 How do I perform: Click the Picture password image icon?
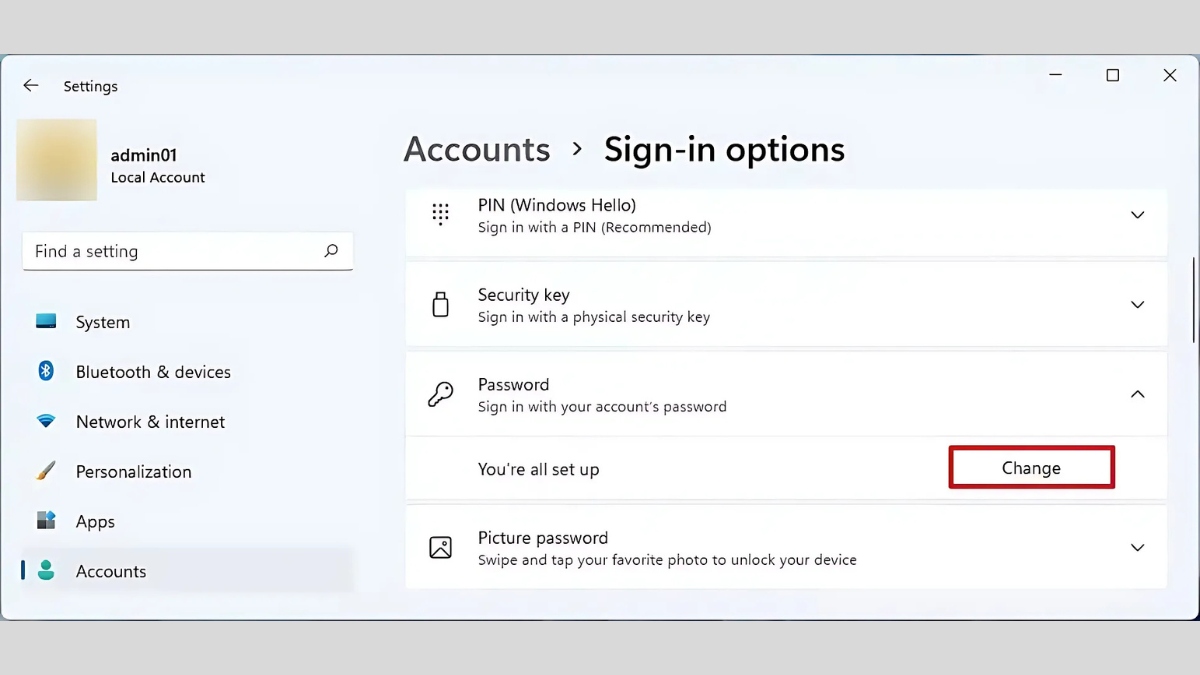[440, 548]
